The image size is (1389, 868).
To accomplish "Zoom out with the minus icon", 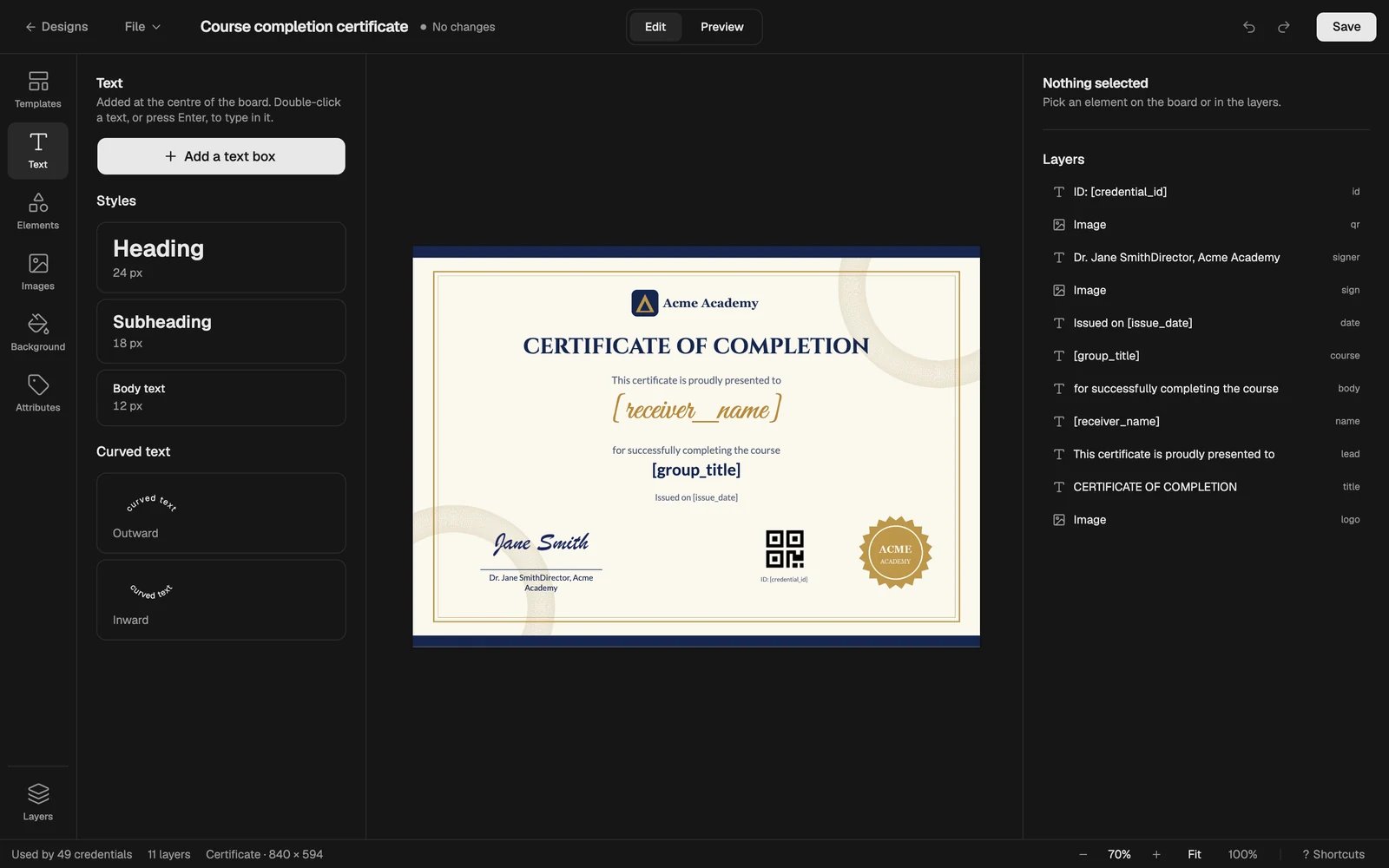I will (x=1083, y=854).
